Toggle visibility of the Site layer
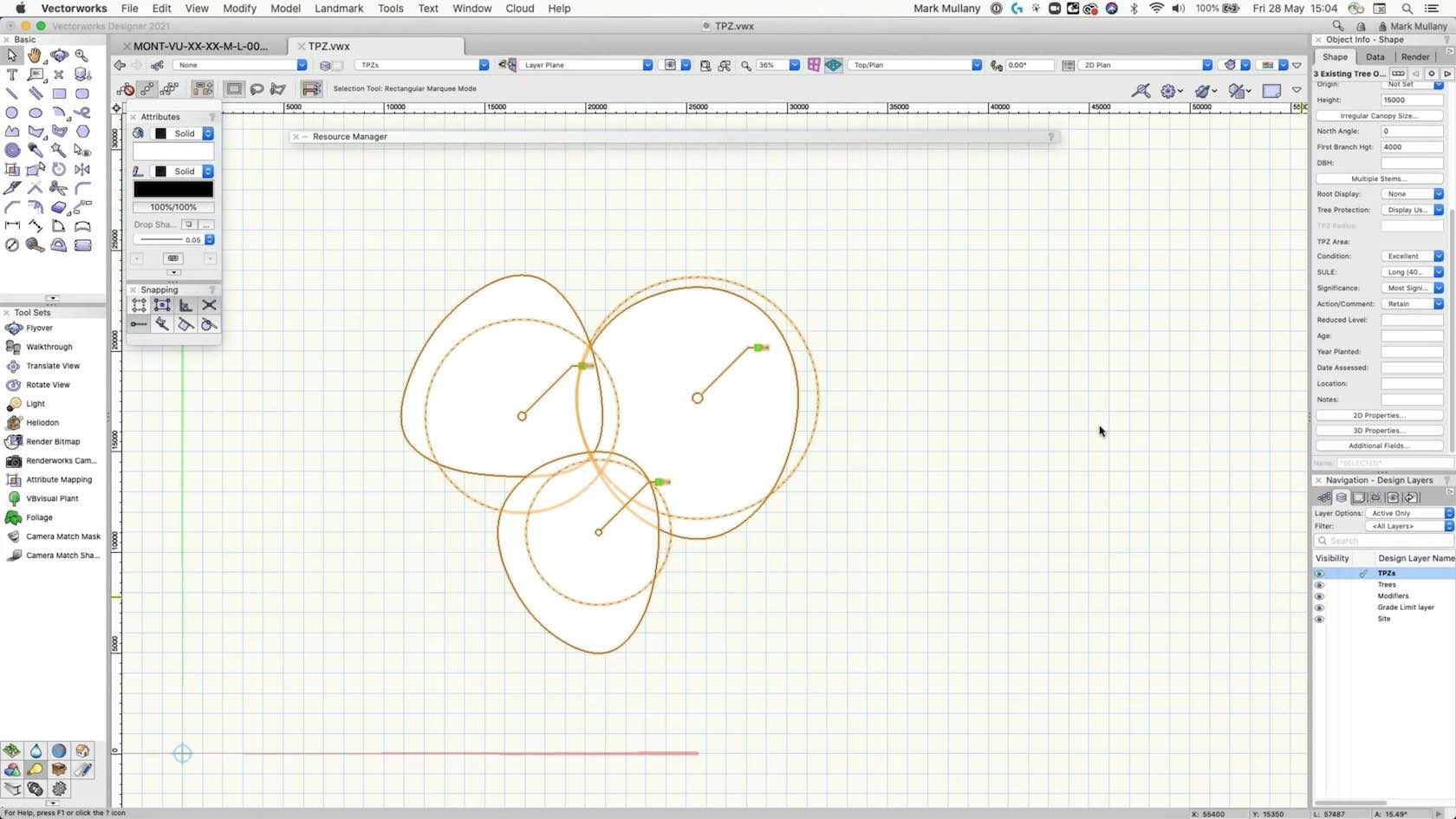Image resolution: width=1456 pixels, height=819 pixels. tap(1320, 619)
